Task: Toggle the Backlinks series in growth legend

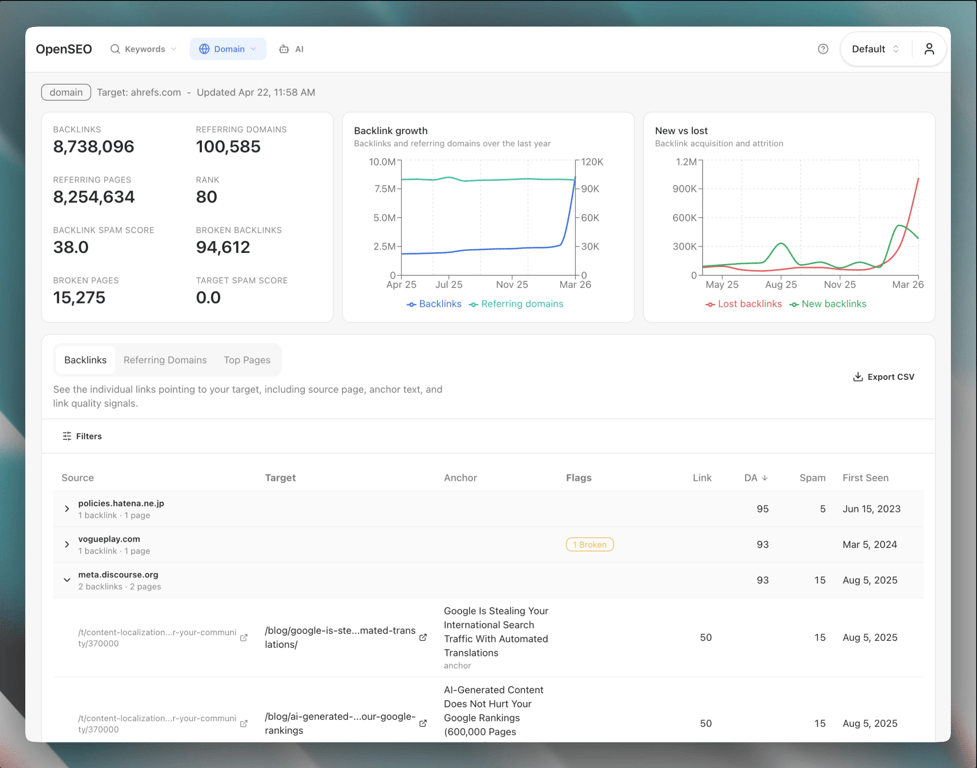Action: [x=434, y=304]
